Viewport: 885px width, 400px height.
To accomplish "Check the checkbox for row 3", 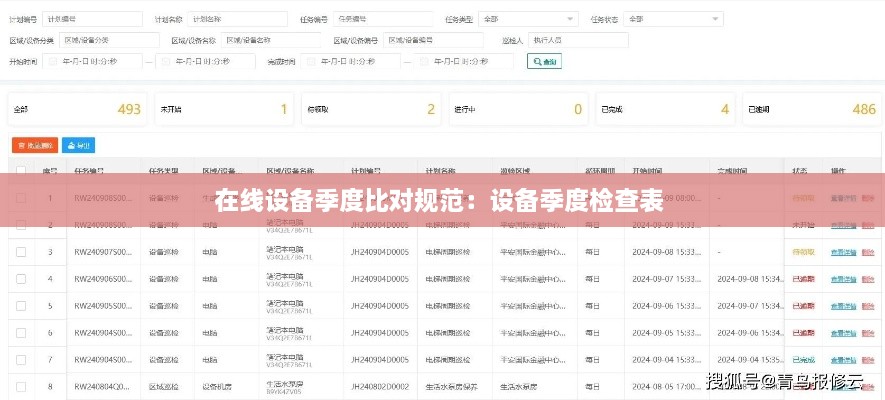I will click(21, 252).
